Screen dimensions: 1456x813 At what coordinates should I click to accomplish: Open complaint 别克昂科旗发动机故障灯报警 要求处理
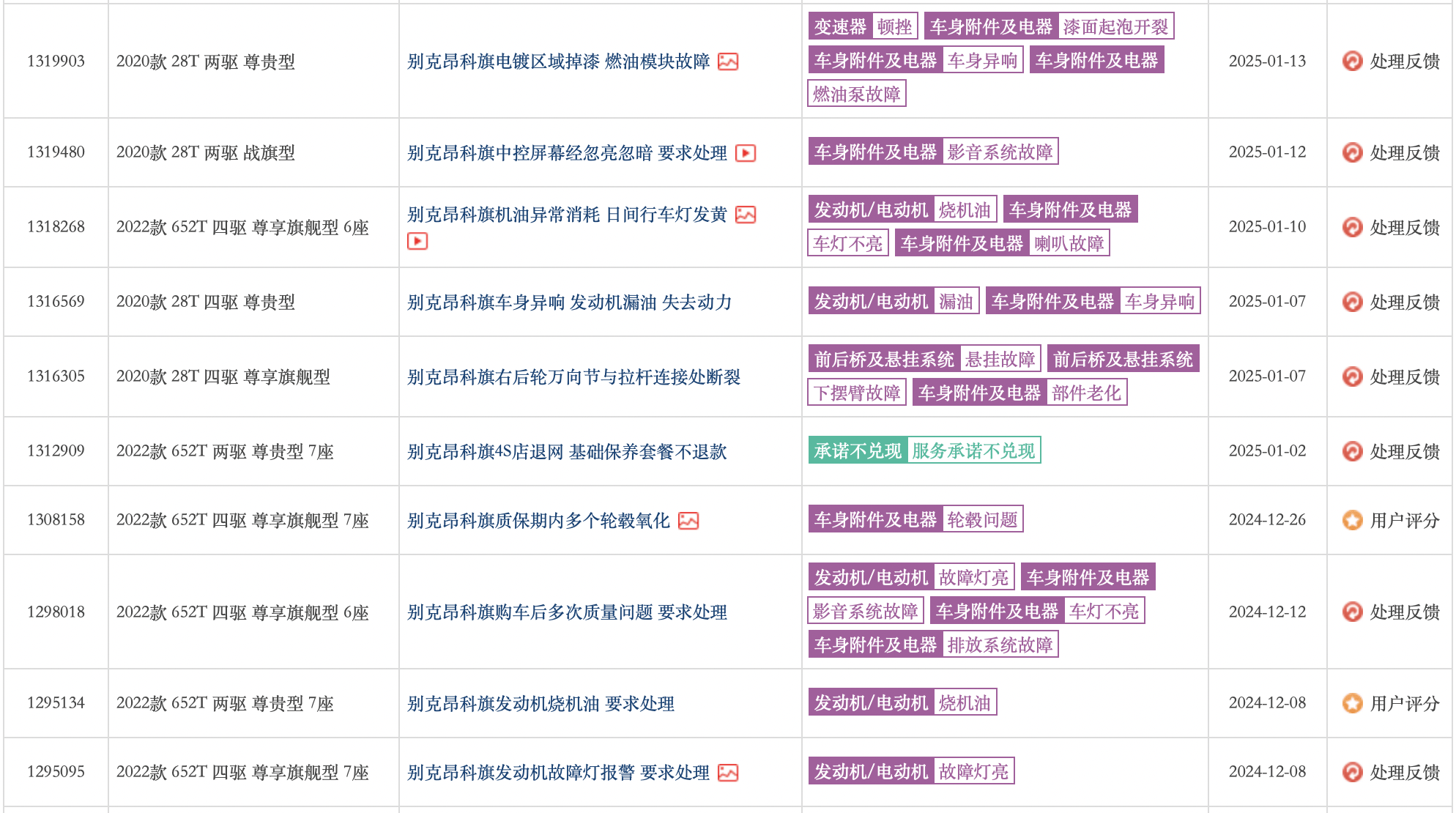point(558,773)
